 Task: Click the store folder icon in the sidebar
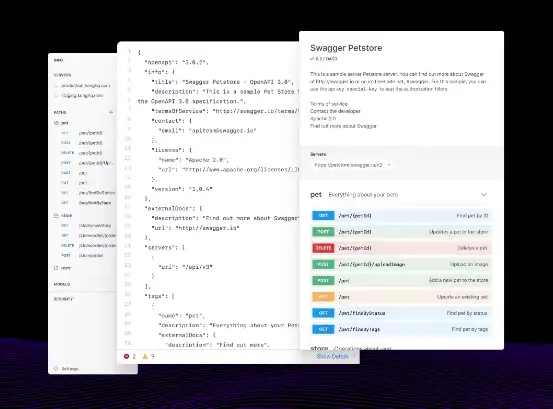(x=56, y=215)
